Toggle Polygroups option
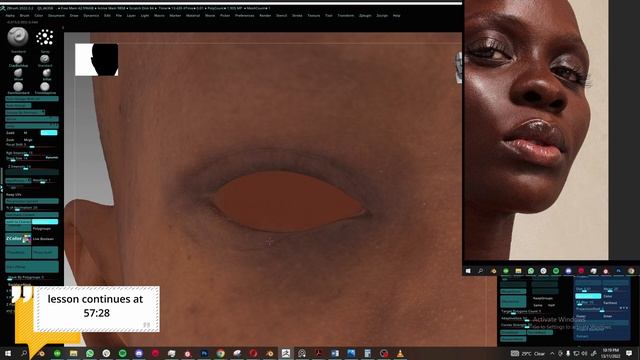The height and width of the screenshot is (360, 640). click(42, 229)
